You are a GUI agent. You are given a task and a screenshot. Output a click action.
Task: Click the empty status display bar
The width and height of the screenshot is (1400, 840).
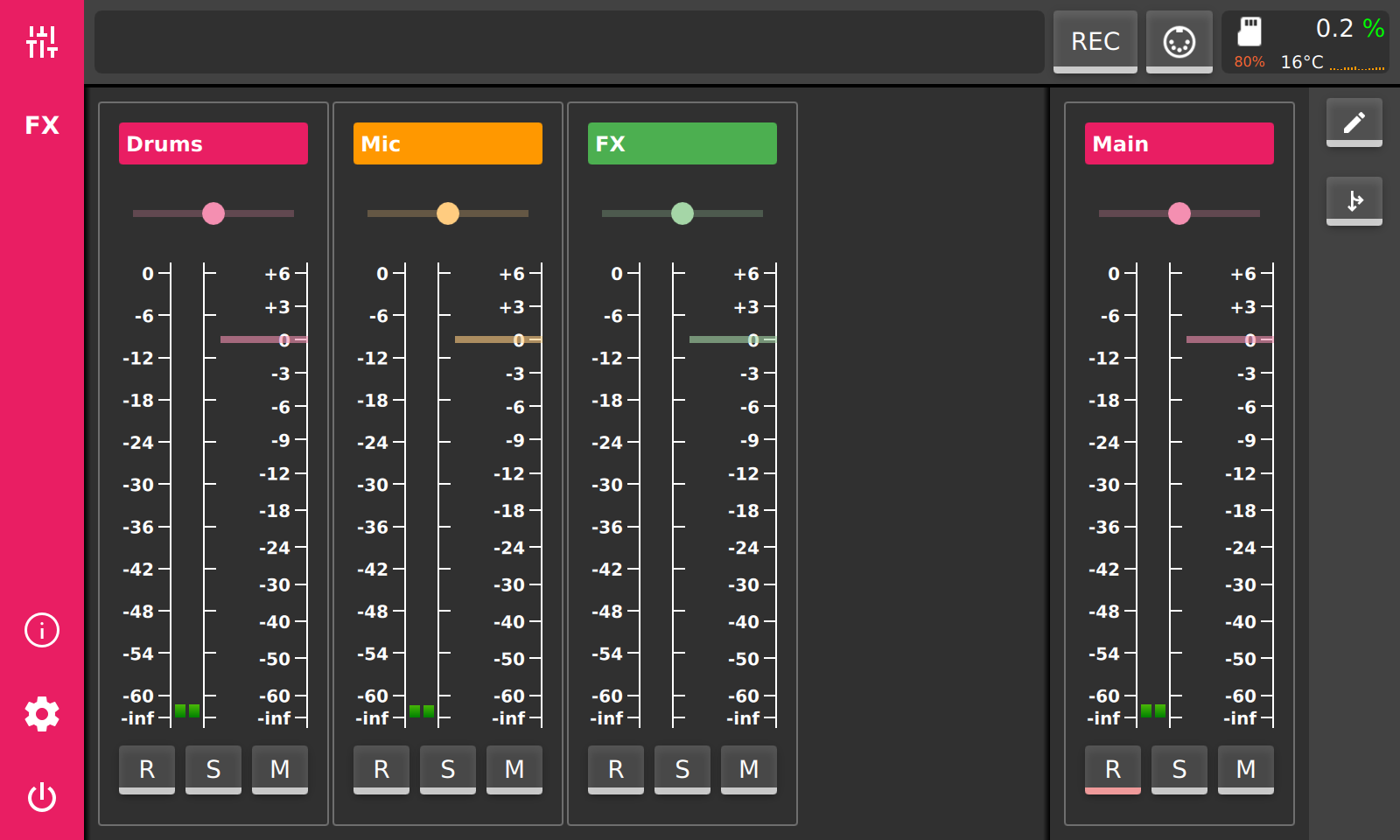click(570, 42)
